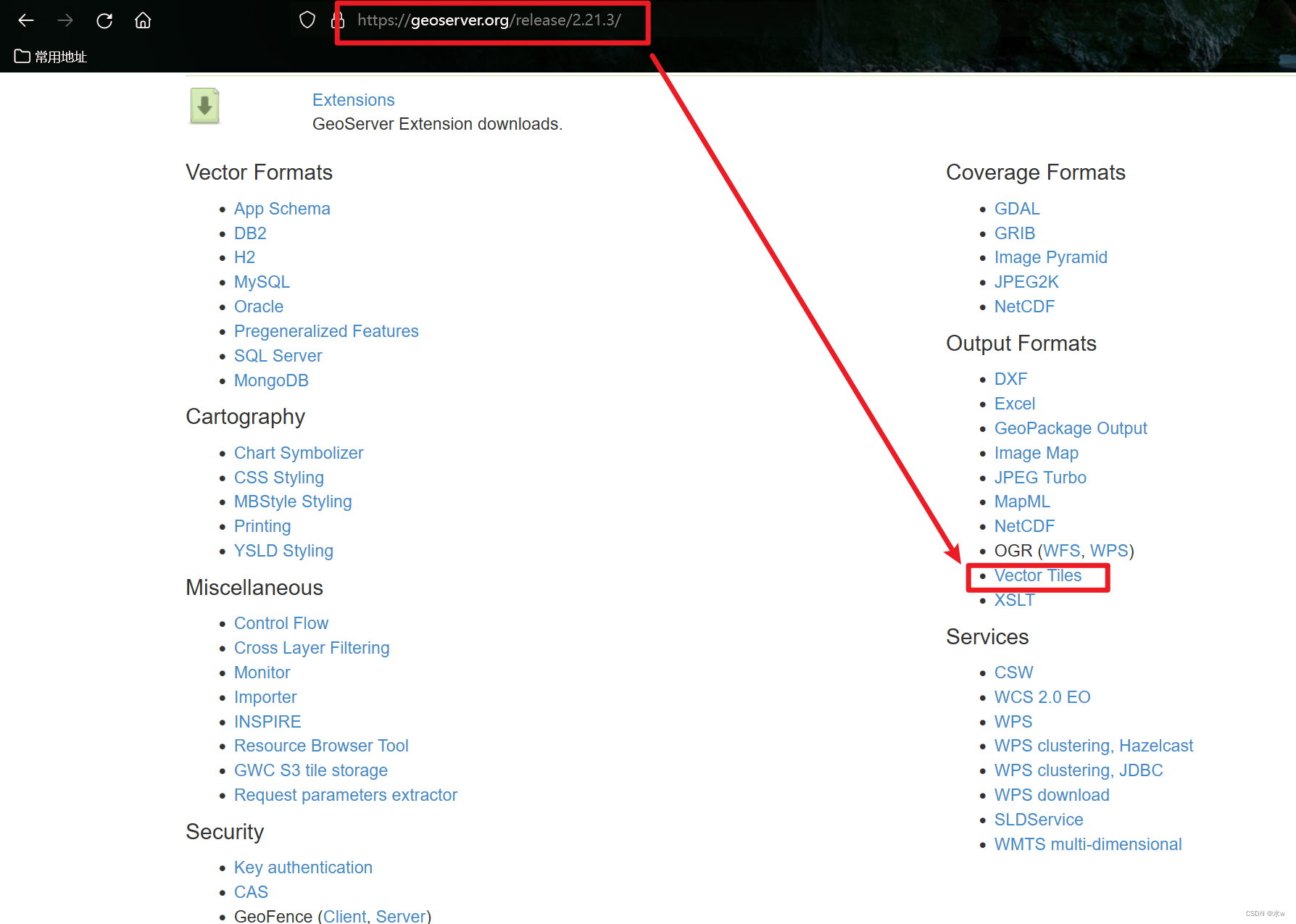Open the H2 vector format link
The image size is (1296, 924).
[x=244, y=257]
